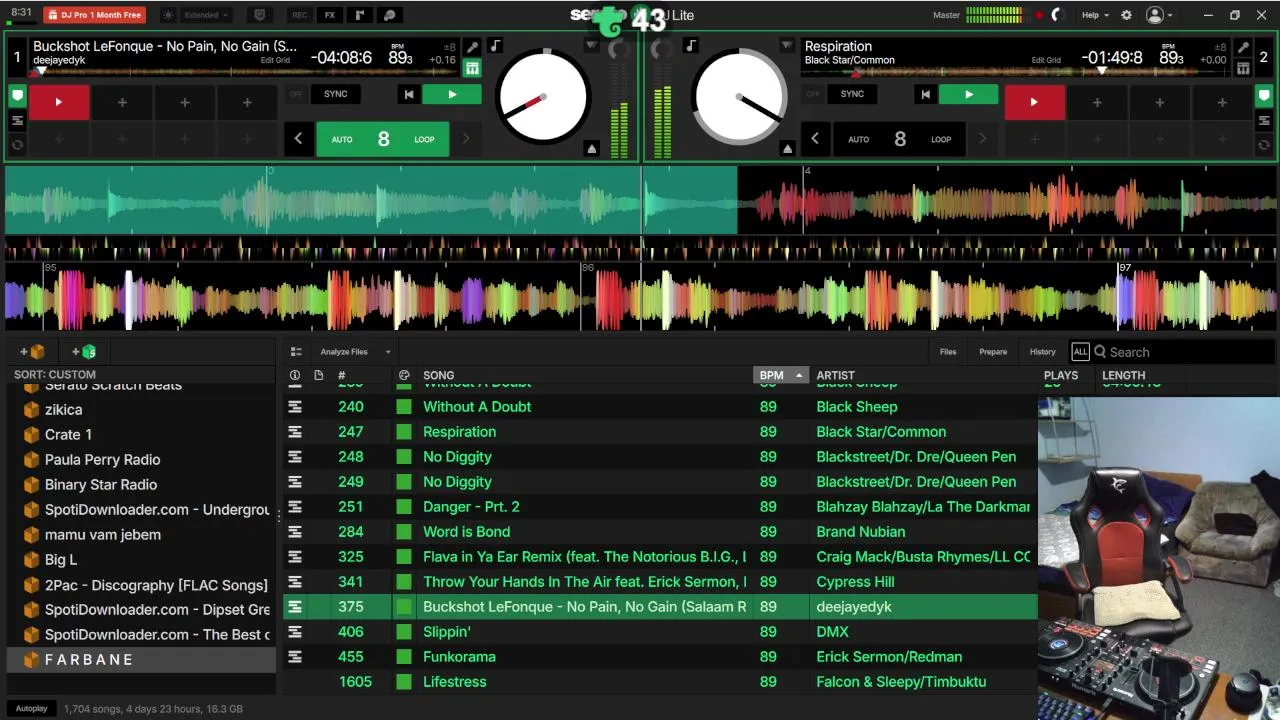The height and width of the screenshot is (720, 1280).
Task: Click Edit Grid on Deck 2
Action: (1046, 60)
